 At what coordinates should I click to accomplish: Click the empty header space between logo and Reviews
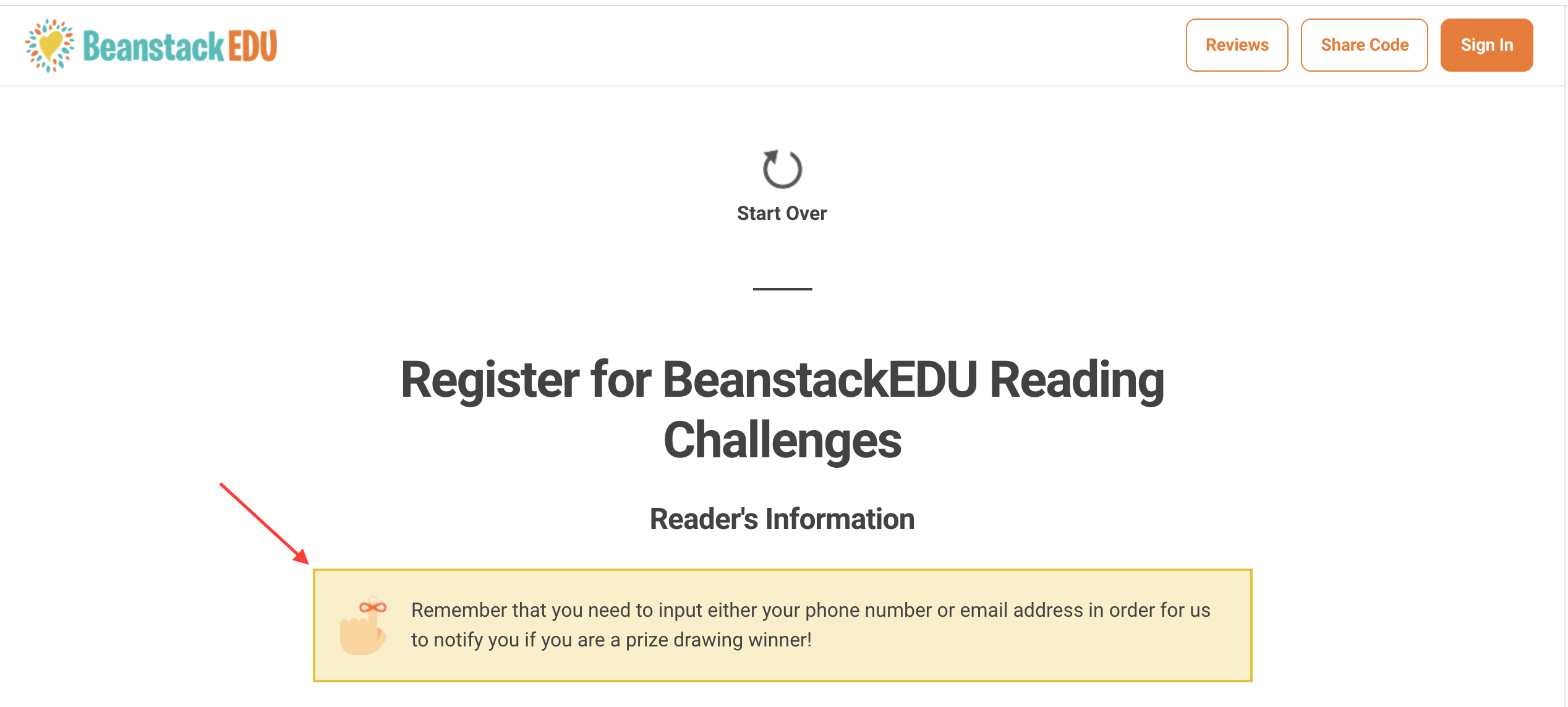(730, 45)
